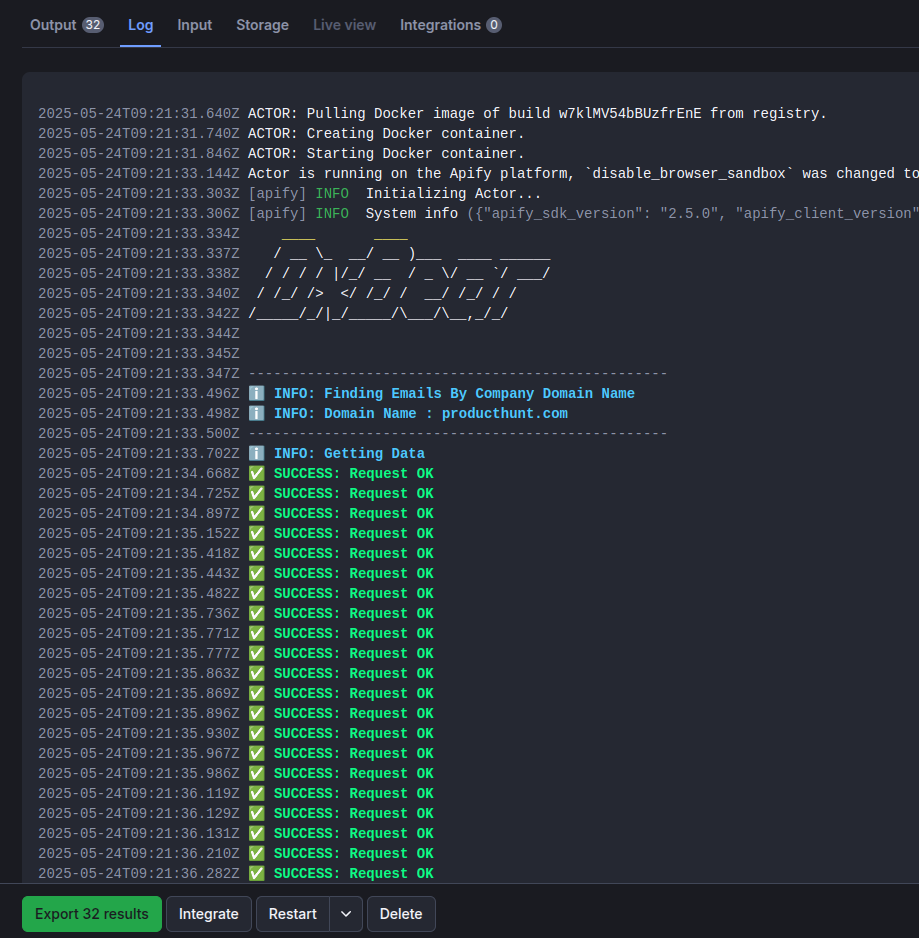Click info icon beside Finding Emails line
Image resolution: width=919 pixels, height=938 pixels.
[257, 393]
